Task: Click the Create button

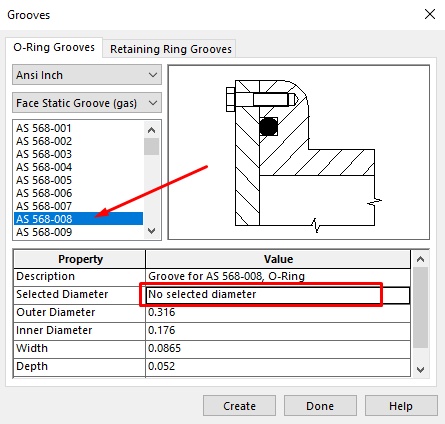Action: [239, 406]
